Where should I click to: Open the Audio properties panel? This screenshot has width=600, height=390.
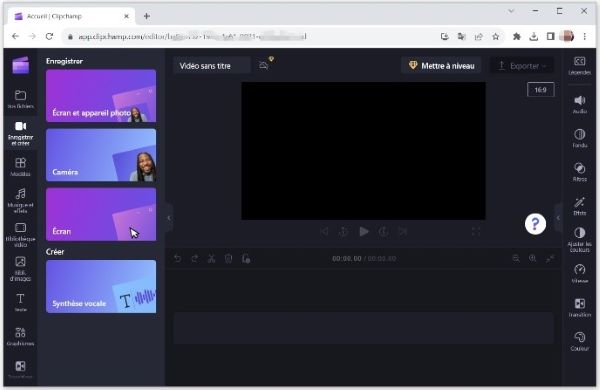[579, 104]
